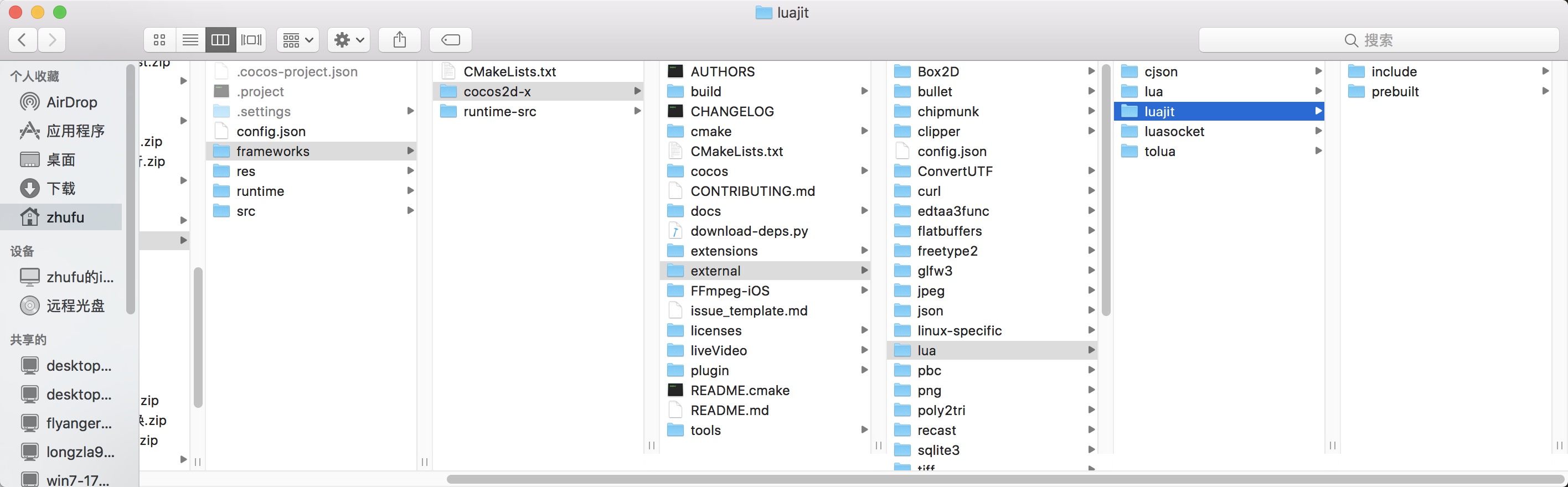Select the cocos2d-x folder
The width and height of the screenshot is (1568, 487).
coord(539,91)
